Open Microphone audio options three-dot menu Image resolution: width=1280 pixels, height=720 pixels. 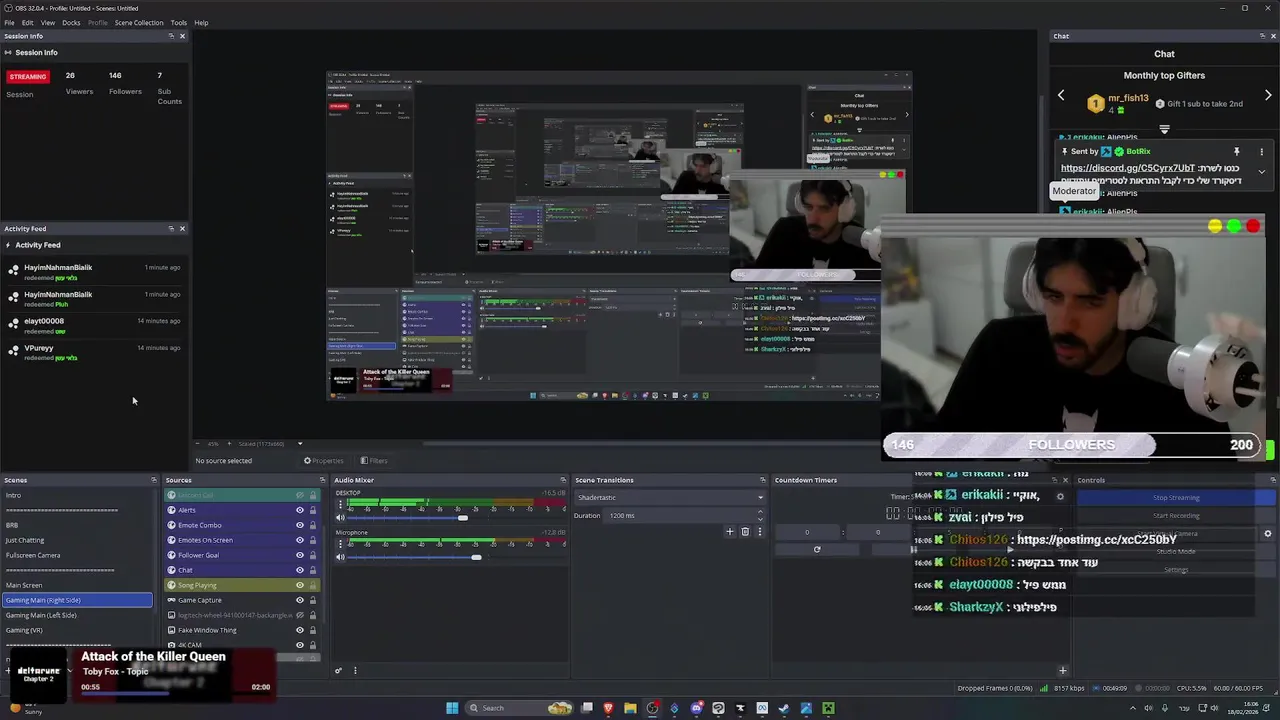(340, 543)
